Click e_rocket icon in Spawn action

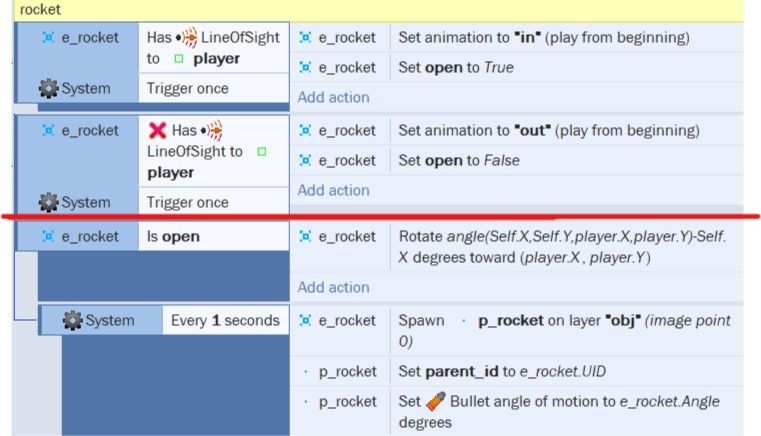pyautogui.click(x=305, y=320)
